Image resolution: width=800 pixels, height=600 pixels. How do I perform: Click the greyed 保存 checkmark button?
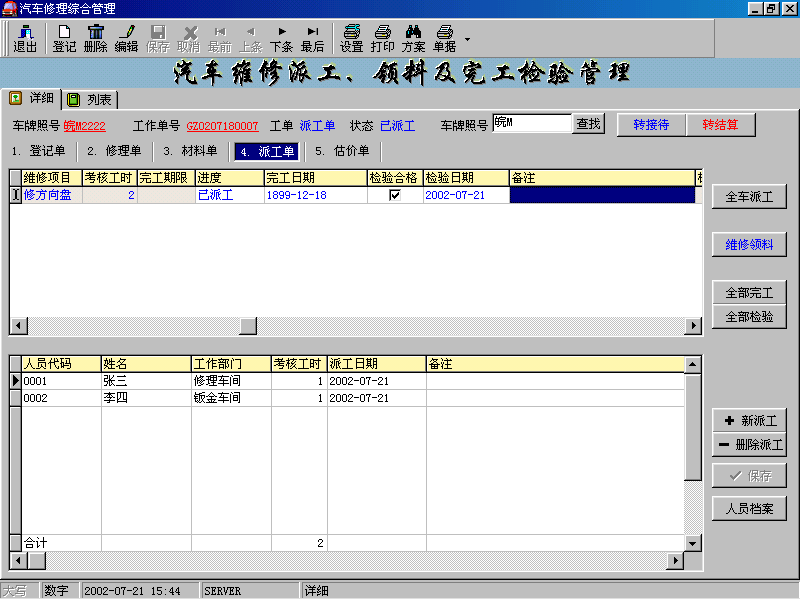(x=749, y=476)
